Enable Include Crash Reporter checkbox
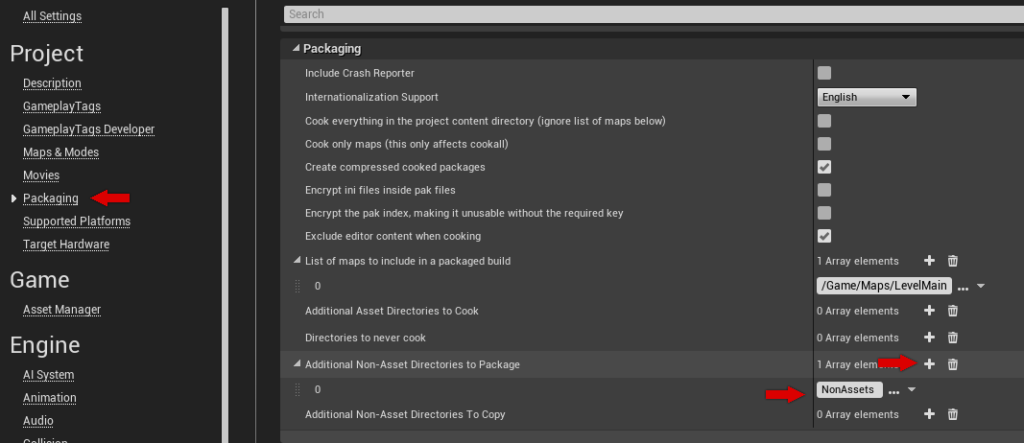 tap(824, 73)
